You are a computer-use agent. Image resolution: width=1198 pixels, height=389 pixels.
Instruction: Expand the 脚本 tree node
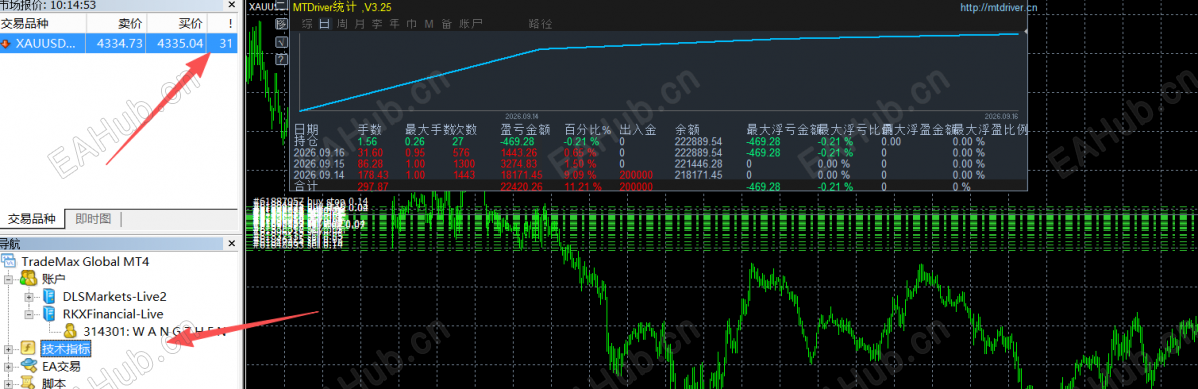[x=9, y=383]
